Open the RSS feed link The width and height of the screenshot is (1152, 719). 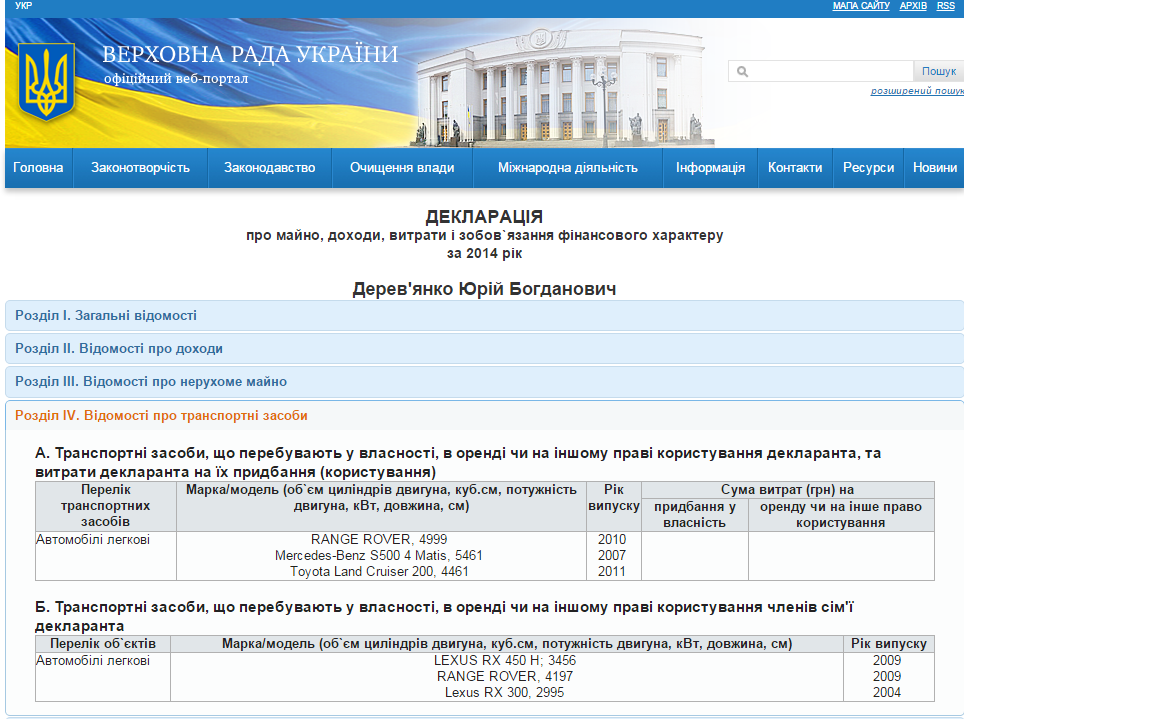[x=946, y=6]
